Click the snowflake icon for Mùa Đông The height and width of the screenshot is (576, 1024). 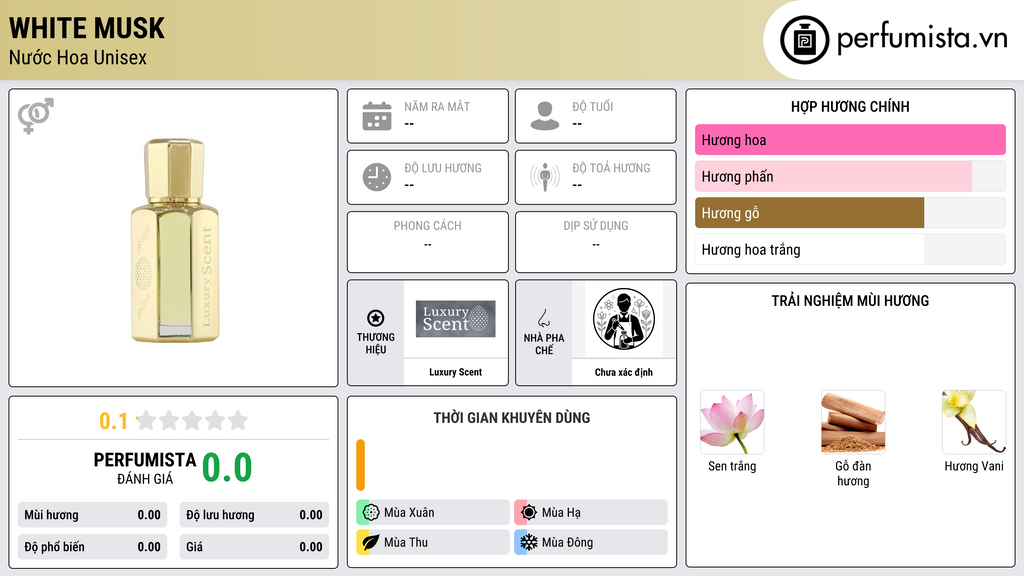(529, 542)
